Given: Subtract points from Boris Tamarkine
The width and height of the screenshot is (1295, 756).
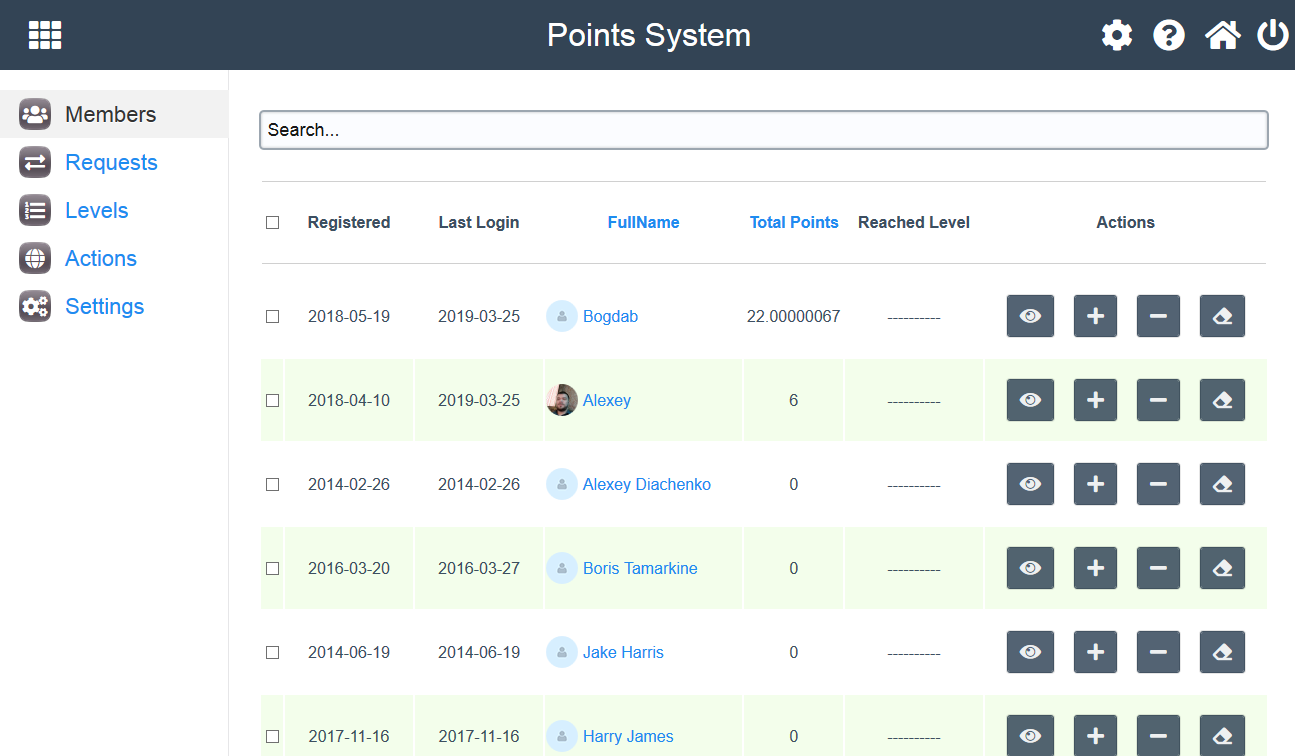Looking at the screenshot, I should 1158,568.
